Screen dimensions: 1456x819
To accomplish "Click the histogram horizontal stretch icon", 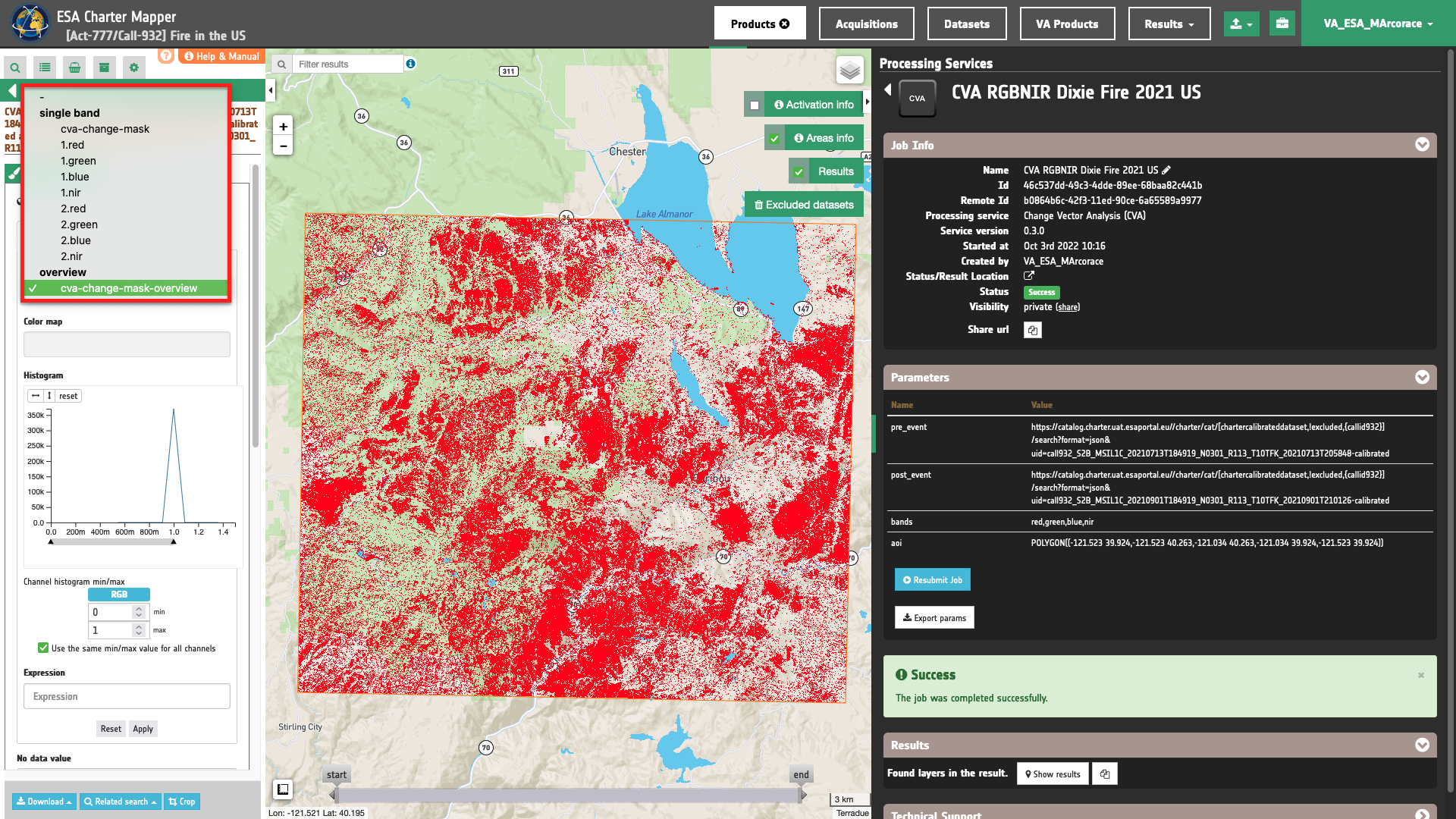I will [x=36, y=396].
